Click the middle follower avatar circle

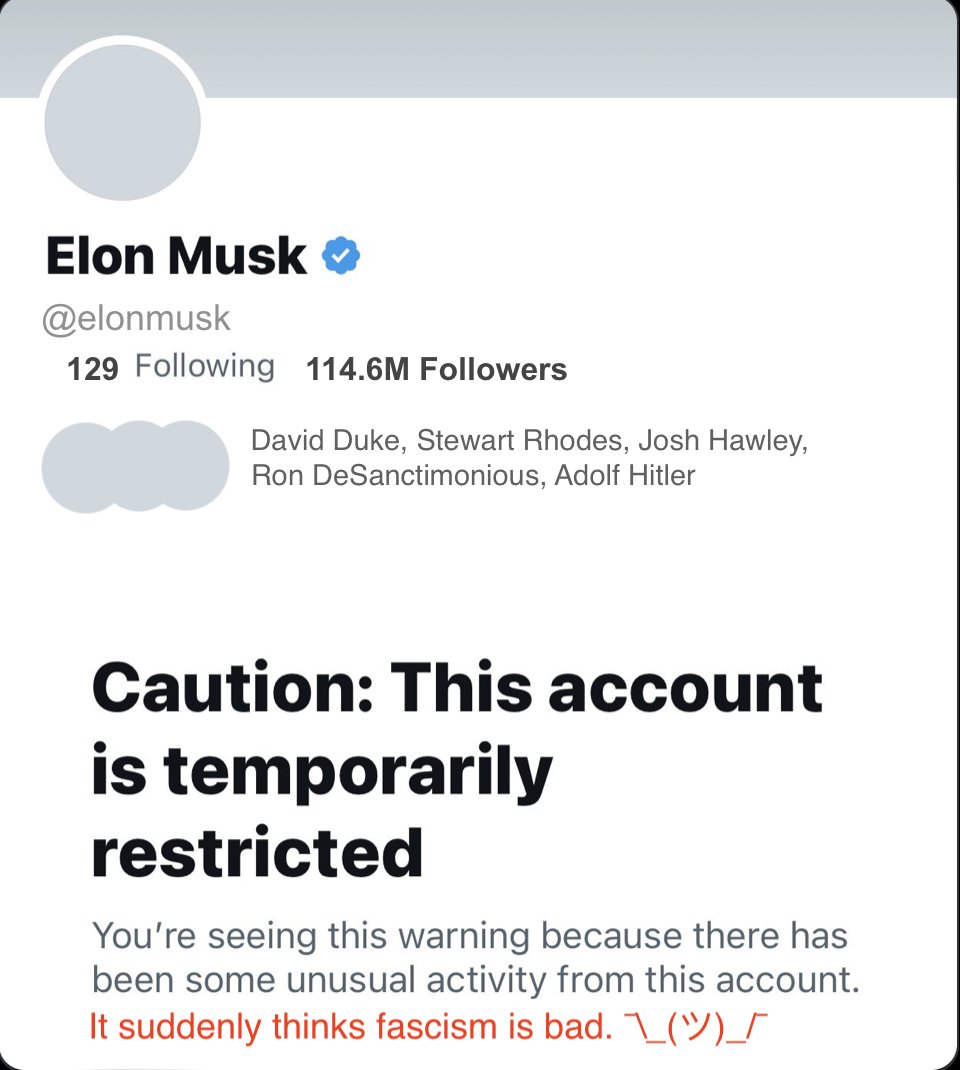tap(138, 467)
